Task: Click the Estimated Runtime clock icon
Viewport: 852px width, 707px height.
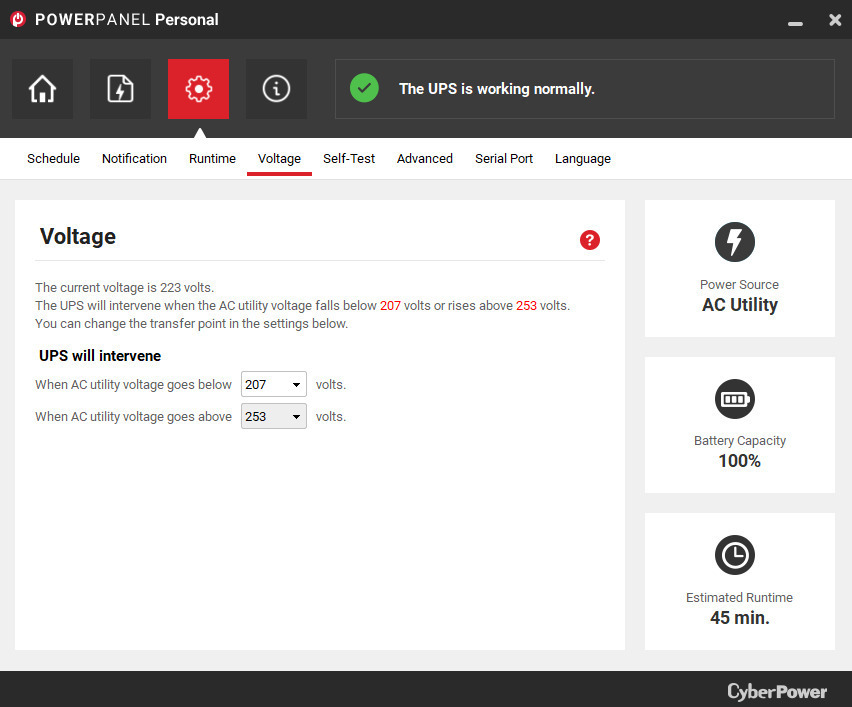Action: pyautogui.click(x=735, y=555)
